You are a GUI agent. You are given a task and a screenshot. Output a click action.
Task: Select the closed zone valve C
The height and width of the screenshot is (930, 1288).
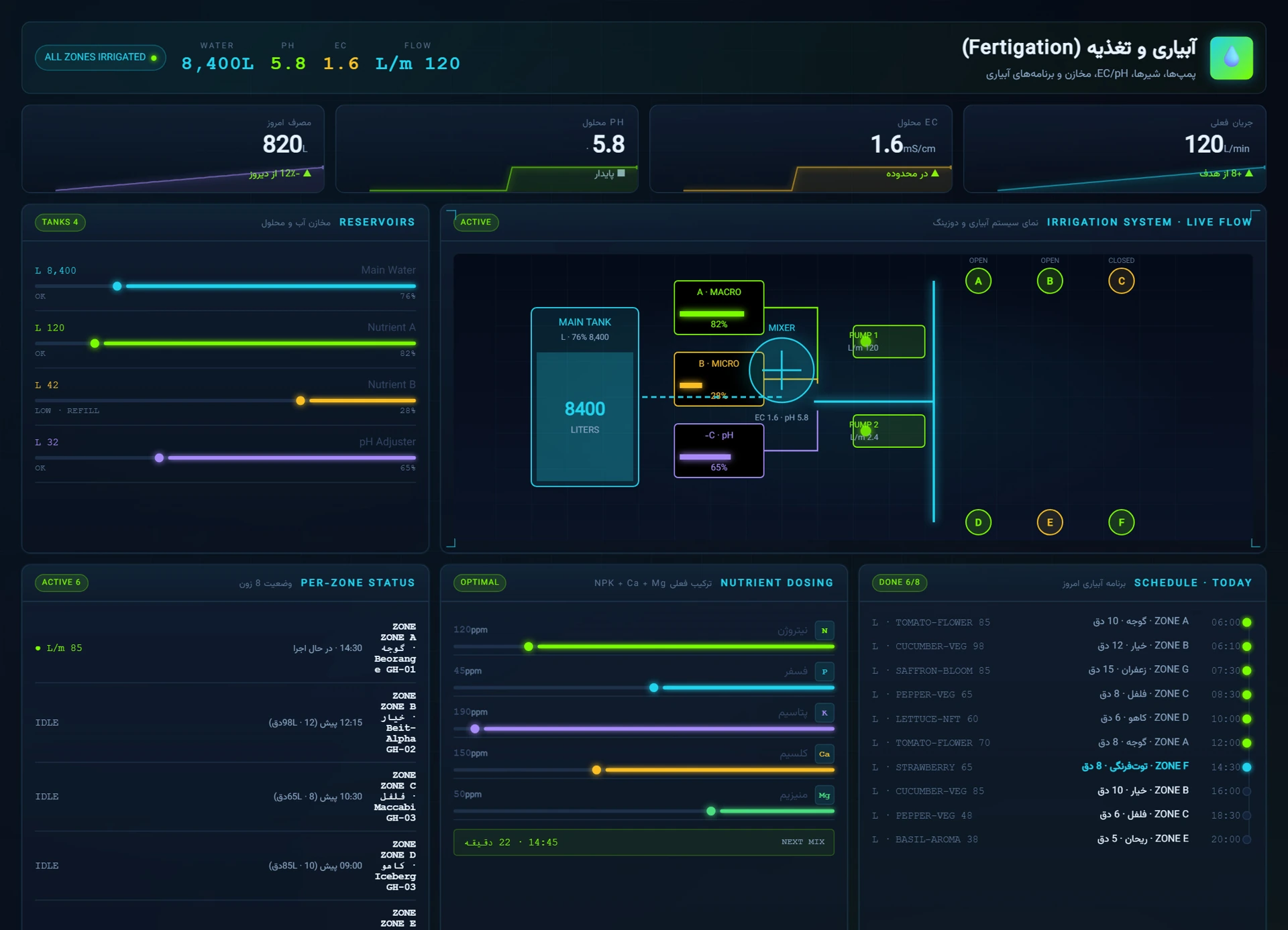click(x=1122, y=281)
